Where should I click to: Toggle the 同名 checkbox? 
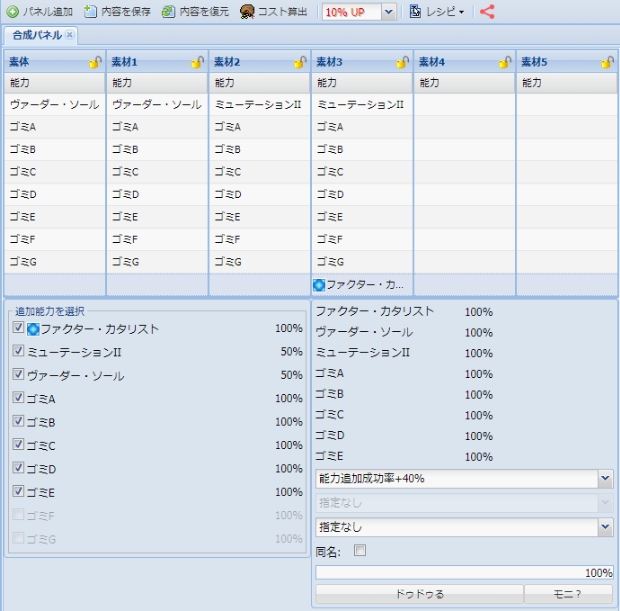pos(360,550)
